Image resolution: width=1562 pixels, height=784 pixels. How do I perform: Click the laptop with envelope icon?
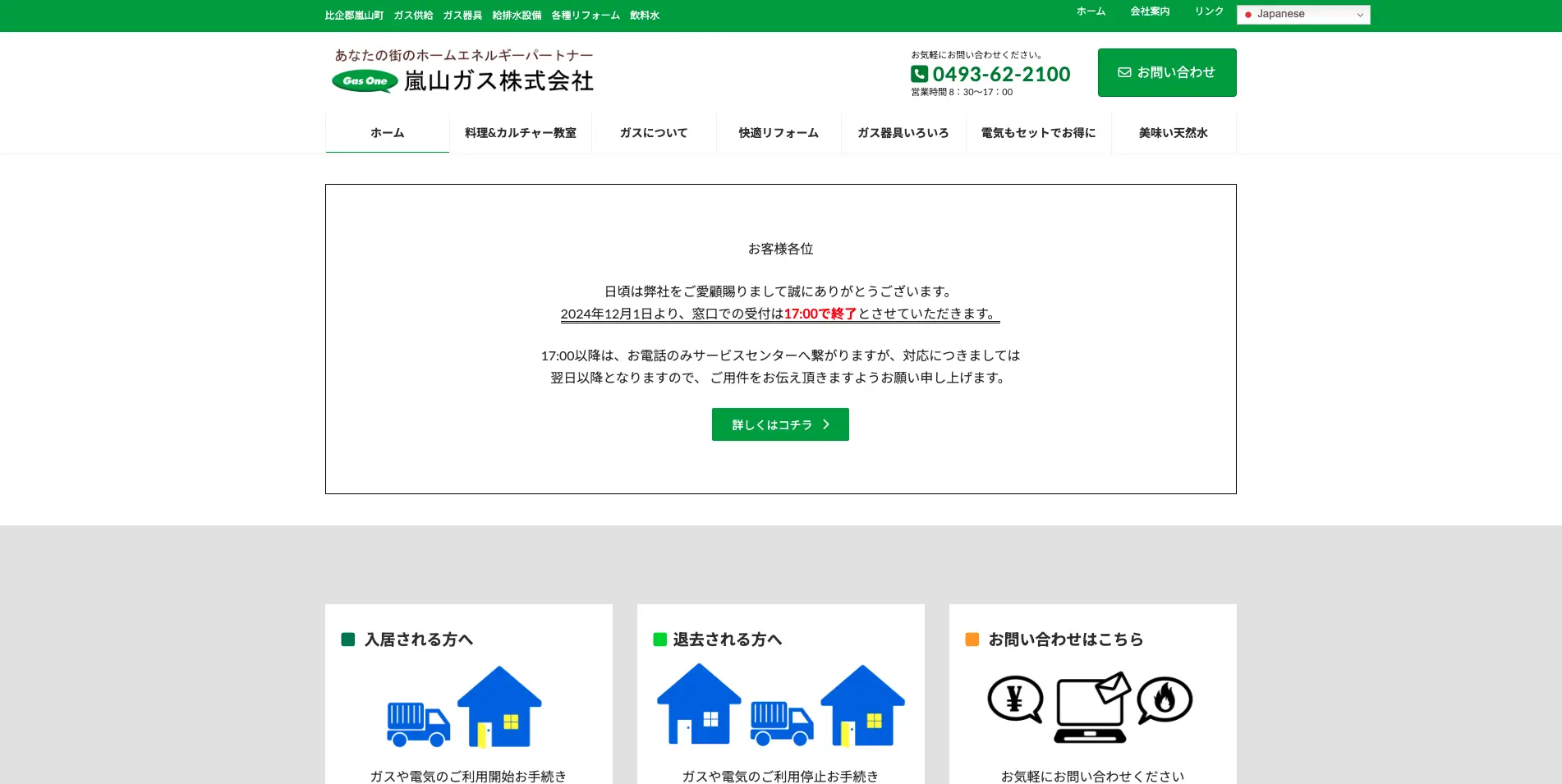pos(1092,707)
